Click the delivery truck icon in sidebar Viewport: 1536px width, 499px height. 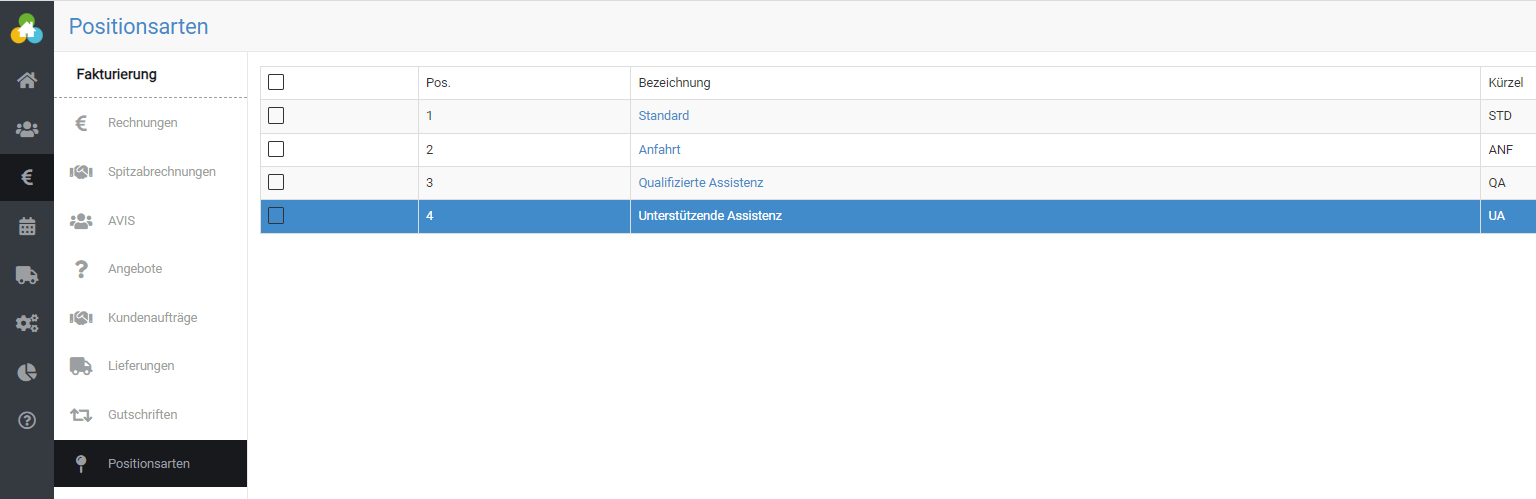pyautogui.click(x=27, y=275)
